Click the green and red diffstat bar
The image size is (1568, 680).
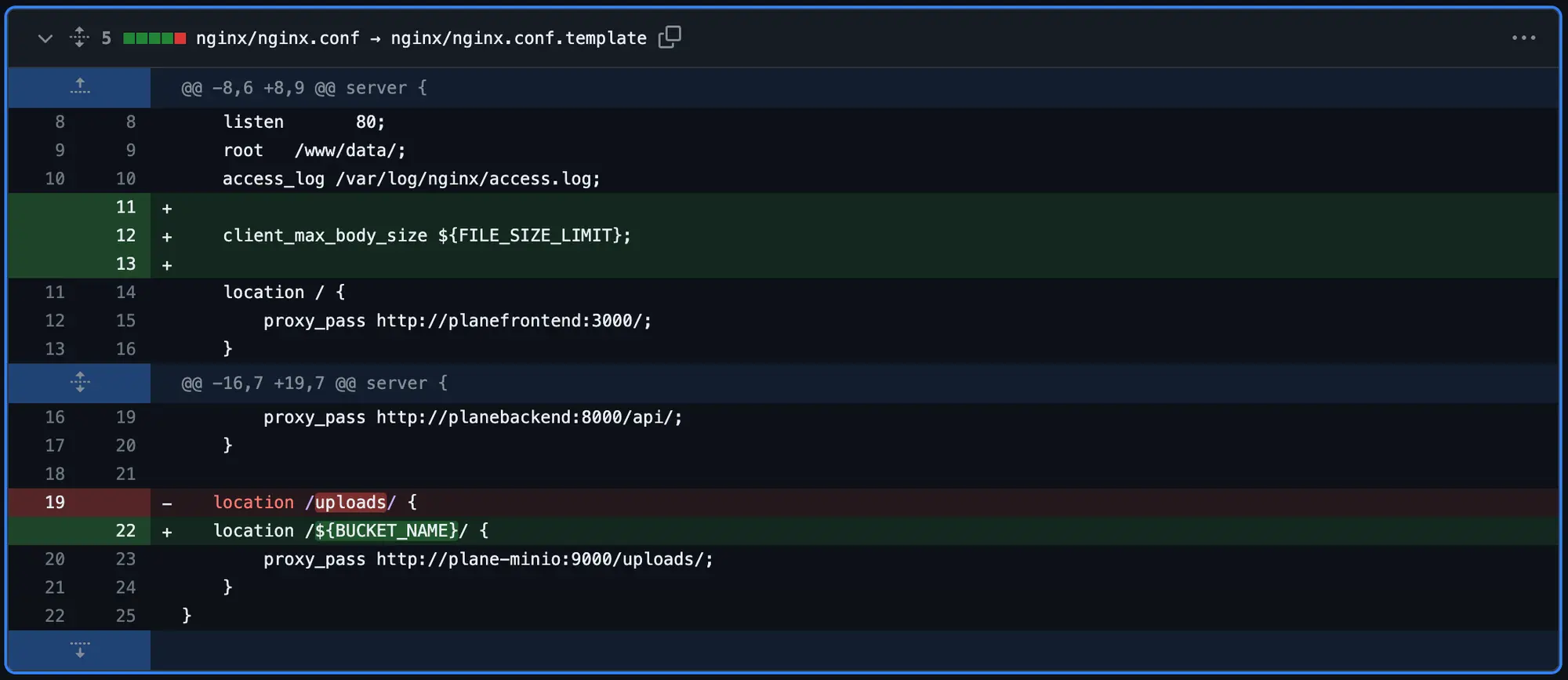[x=154, y=38]
